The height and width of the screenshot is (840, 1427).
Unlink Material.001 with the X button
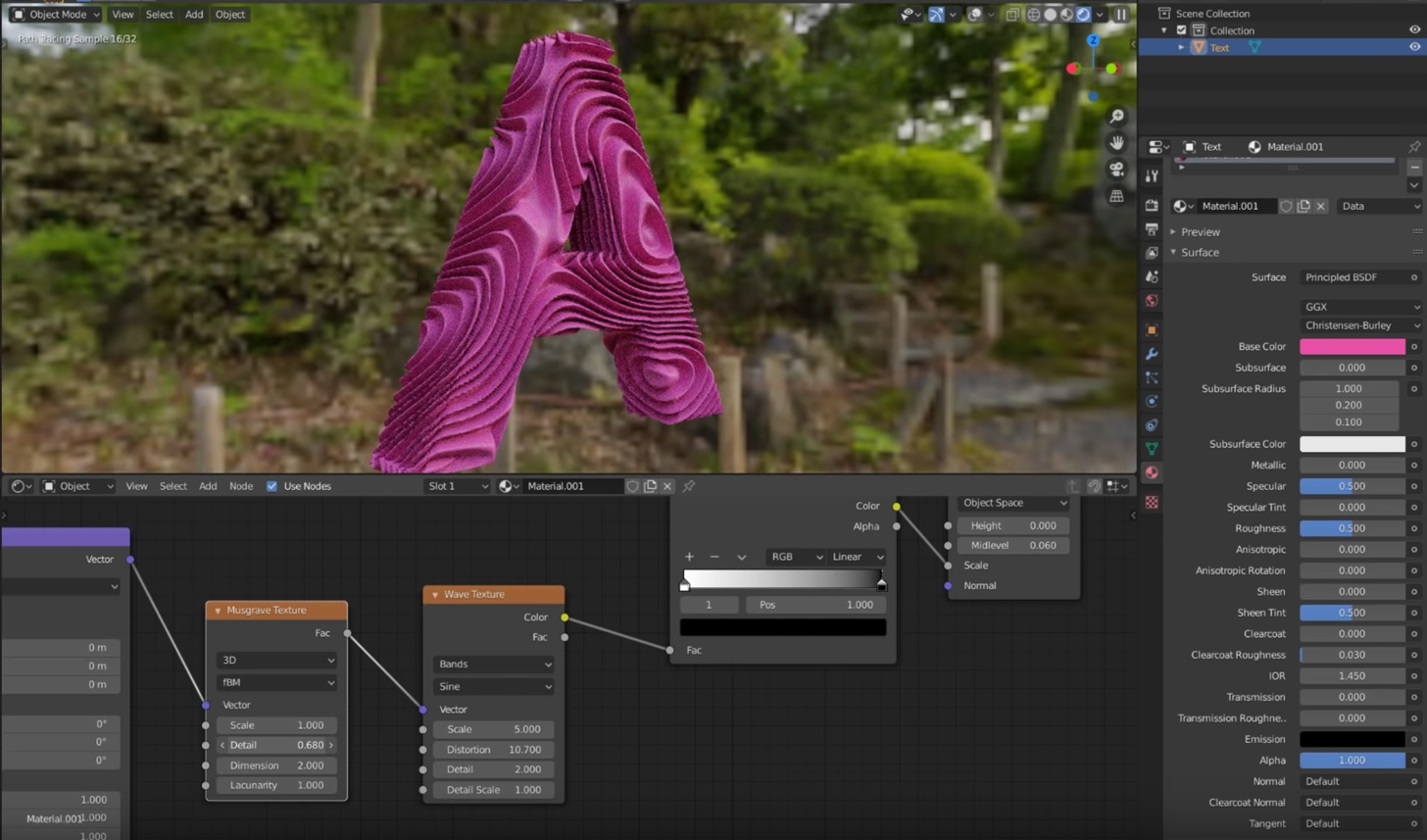click(667, 485)
